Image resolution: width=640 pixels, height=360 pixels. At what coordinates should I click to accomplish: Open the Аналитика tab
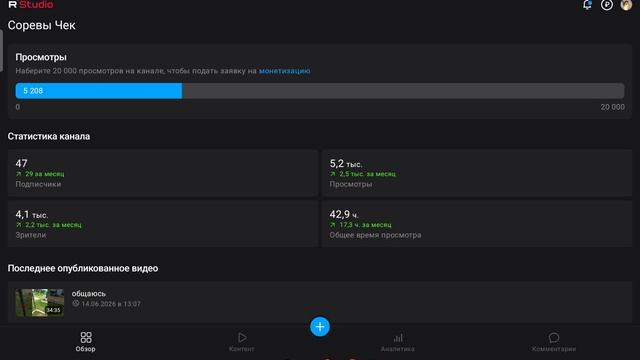tap(398, 342)
